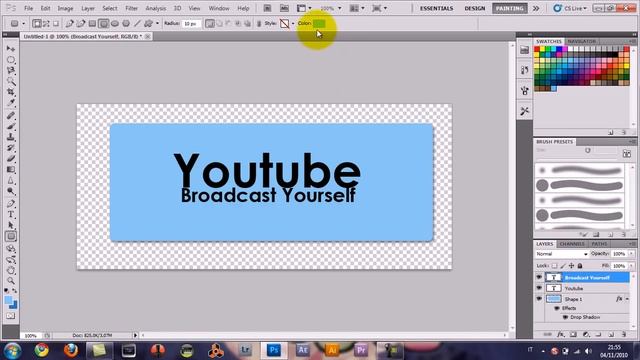Image resolution: width=640 pixels, height=360 pixels.
Task: Expand more workspaces chevron
Action: coord(536,8)
